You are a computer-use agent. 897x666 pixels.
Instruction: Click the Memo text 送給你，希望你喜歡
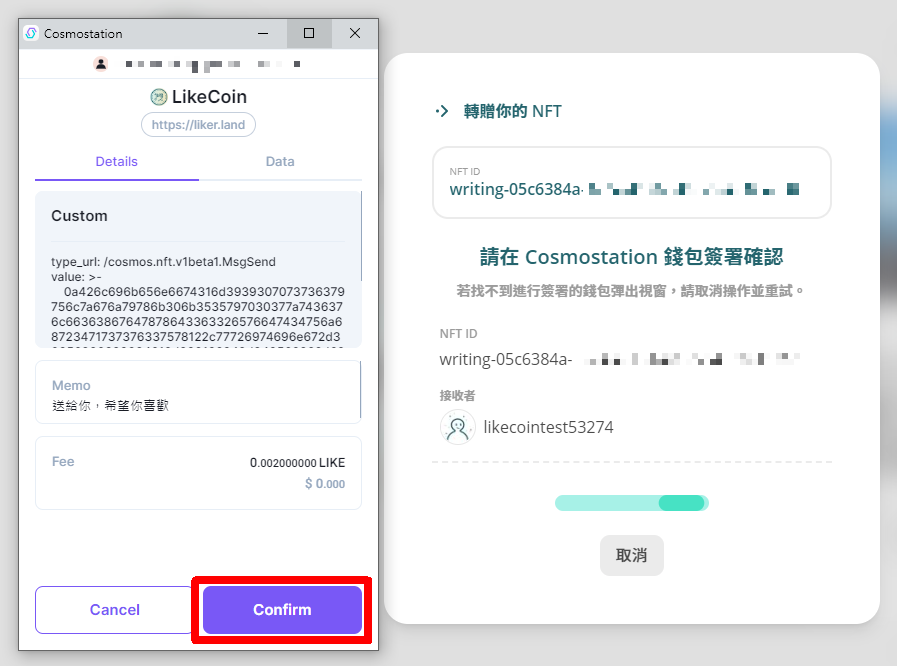coord(110,405)
